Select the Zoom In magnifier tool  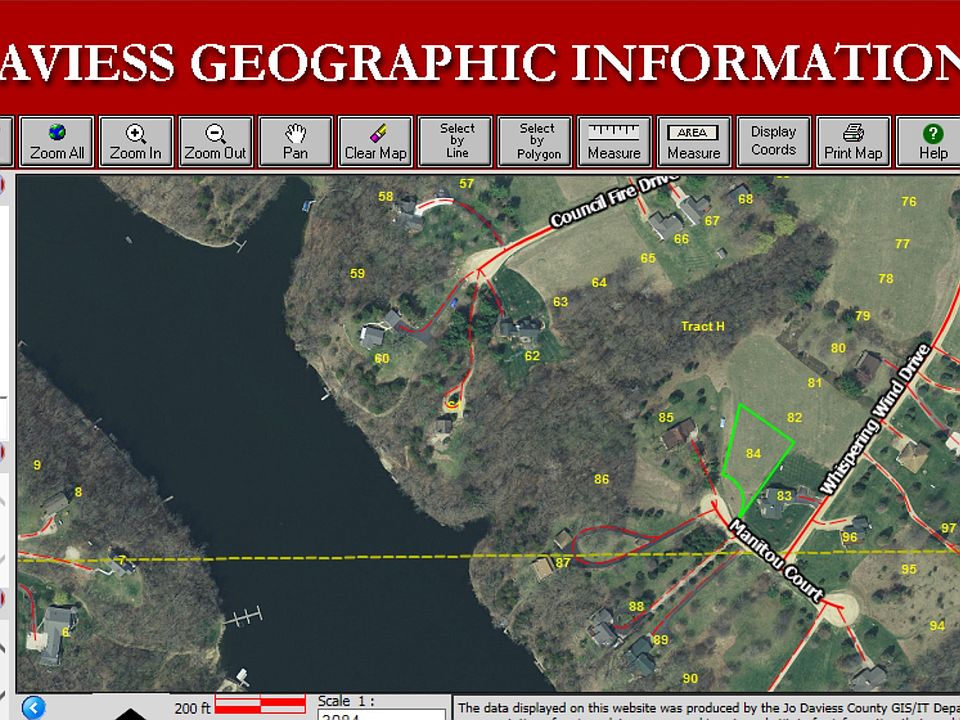click(136, 141)
